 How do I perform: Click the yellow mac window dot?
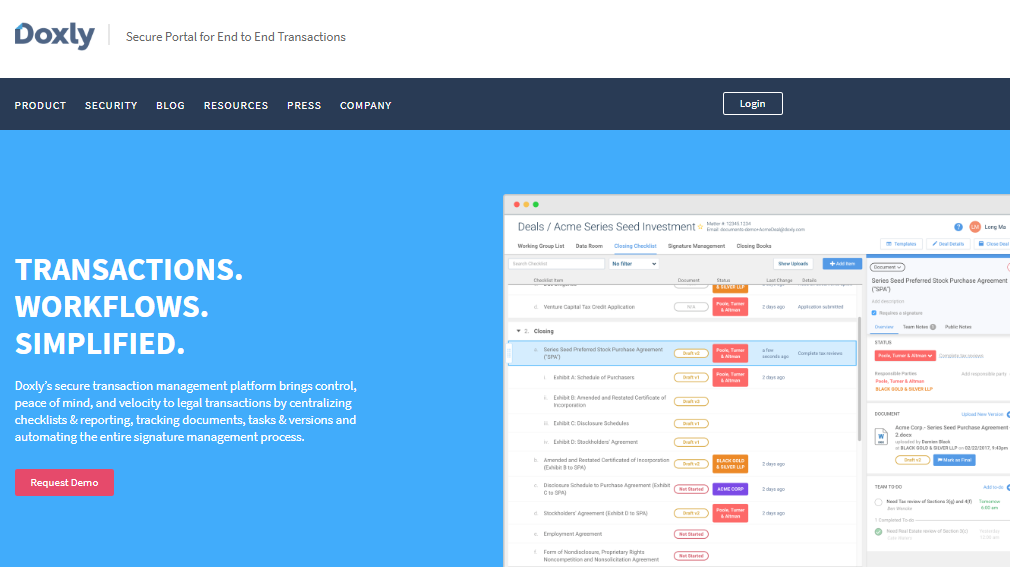pos(526,204)
